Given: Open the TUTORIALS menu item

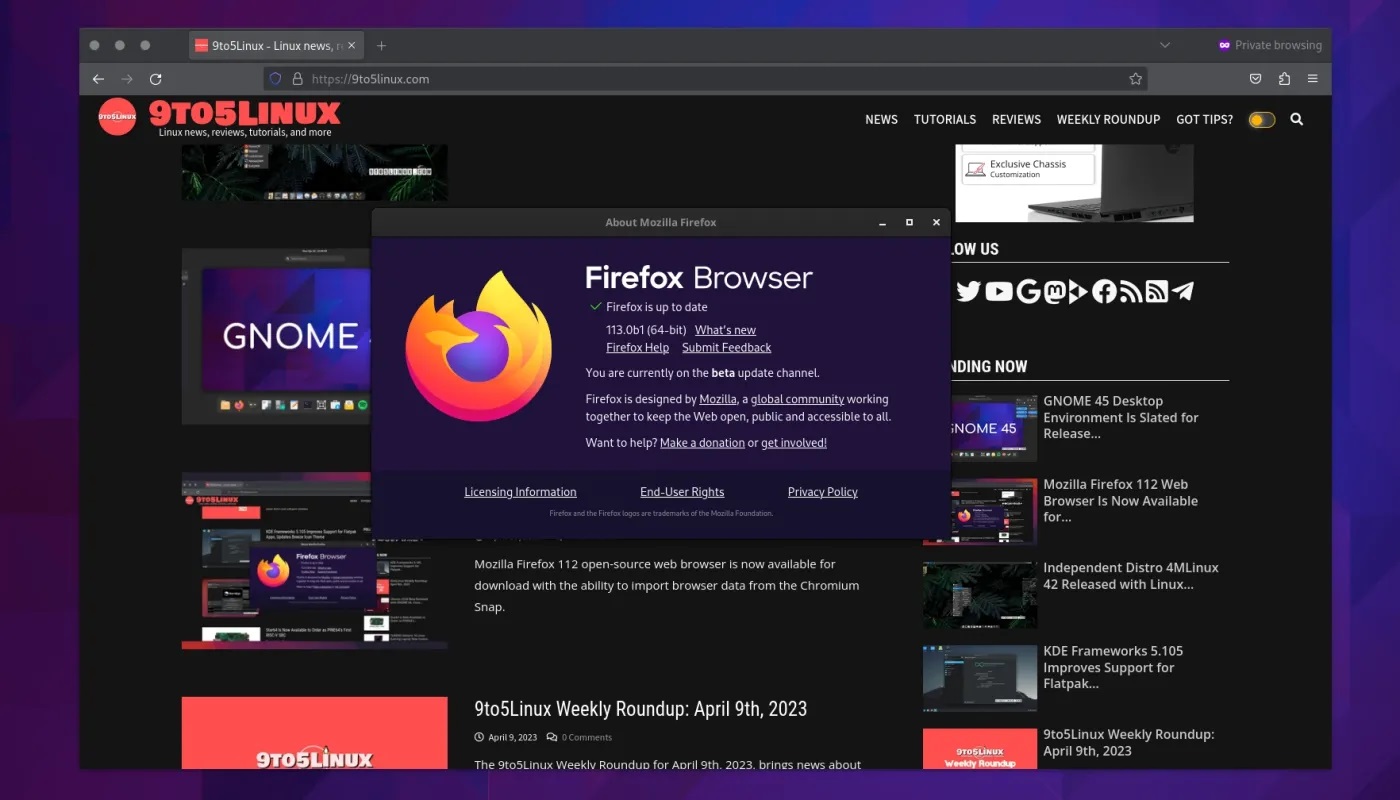Looking at the screenshot, I should click(945, 119).
